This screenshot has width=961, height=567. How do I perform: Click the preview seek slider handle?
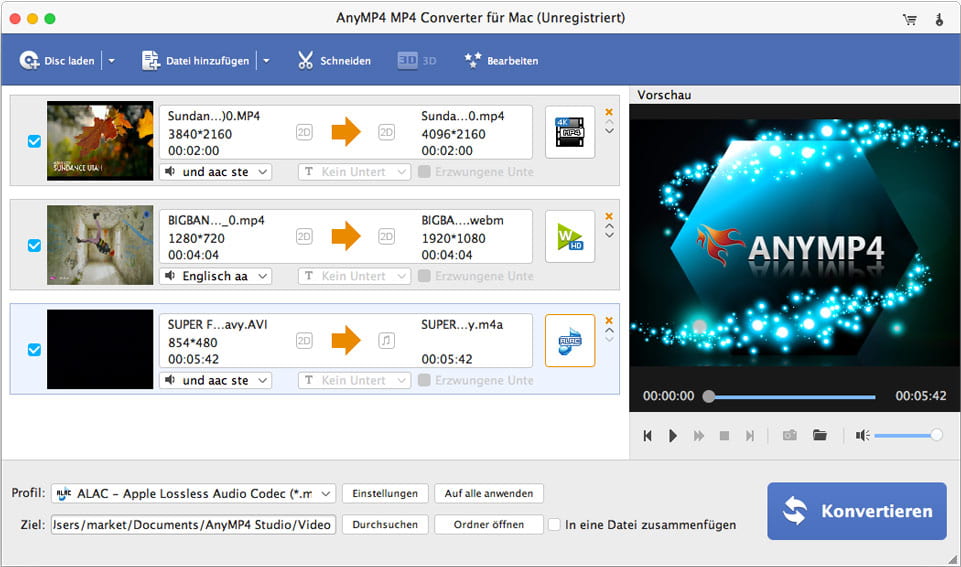point(708,396)
